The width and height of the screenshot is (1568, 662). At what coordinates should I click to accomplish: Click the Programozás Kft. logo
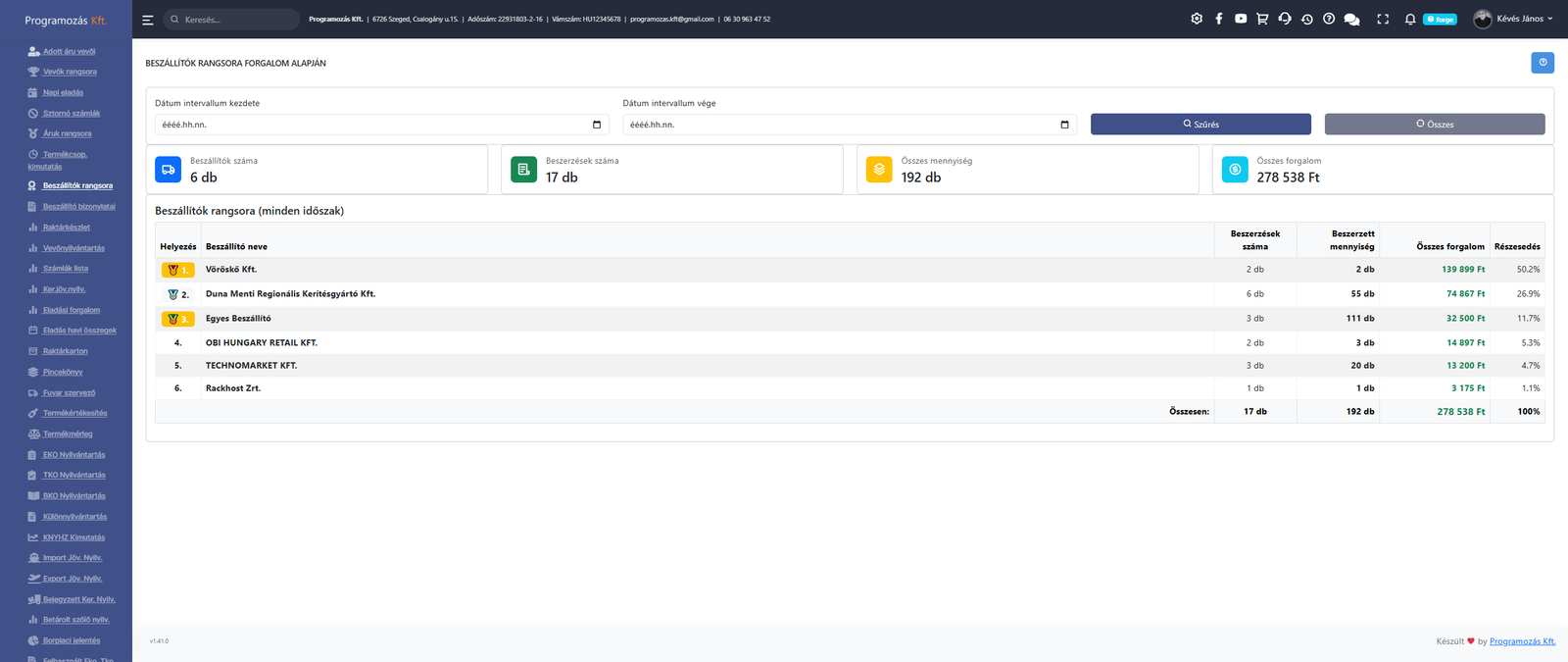coord(66,20)
